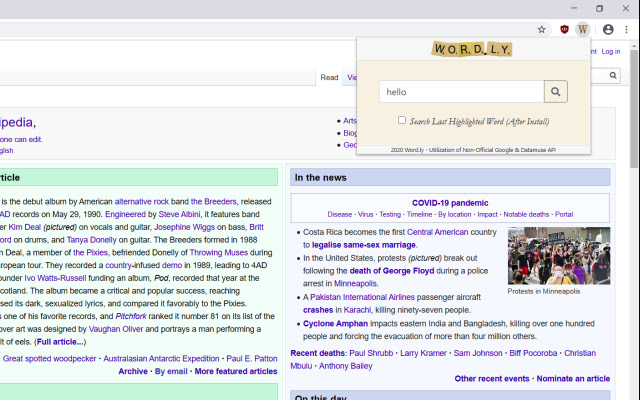Enable Search Last Highlighted Word checkbox
Viewport: 640px width, 400px height.
pyautogui.click(x=402, y=120)
